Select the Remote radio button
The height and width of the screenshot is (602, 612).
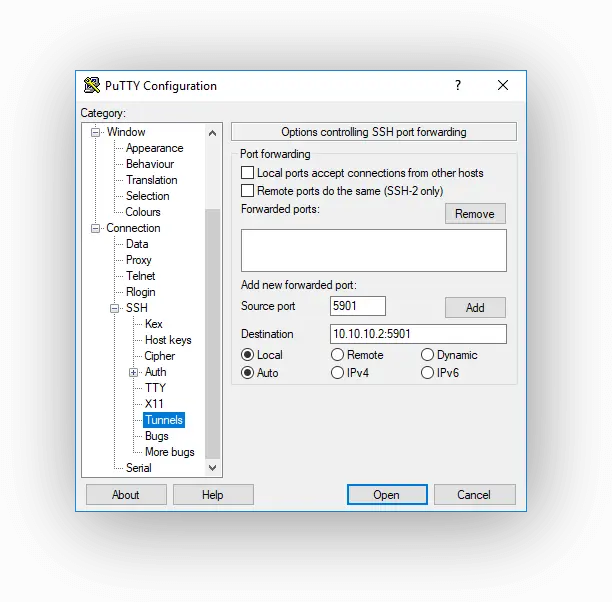point(337,354)
